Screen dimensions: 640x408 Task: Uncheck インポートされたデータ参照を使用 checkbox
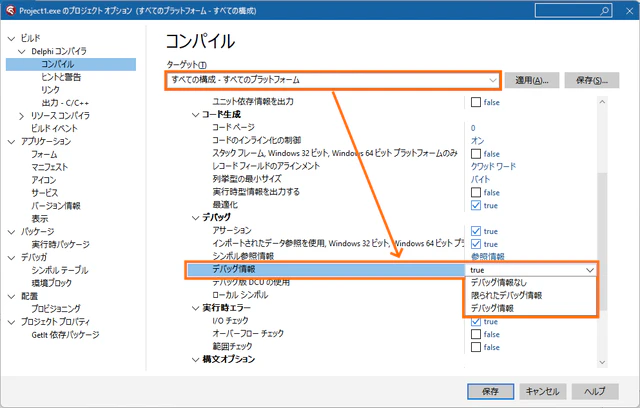tap(476, 244)
